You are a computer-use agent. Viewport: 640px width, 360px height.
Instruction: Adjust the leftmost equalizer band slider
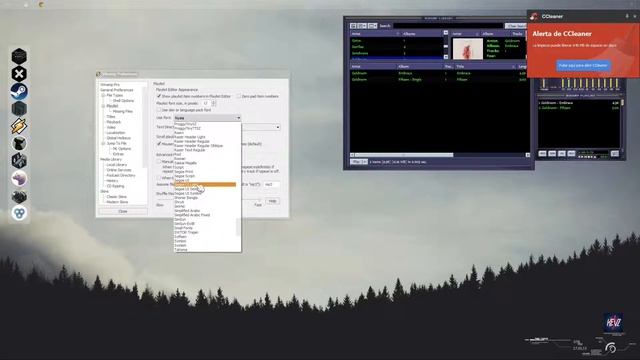pyautogui.click(x=562, y=83)
